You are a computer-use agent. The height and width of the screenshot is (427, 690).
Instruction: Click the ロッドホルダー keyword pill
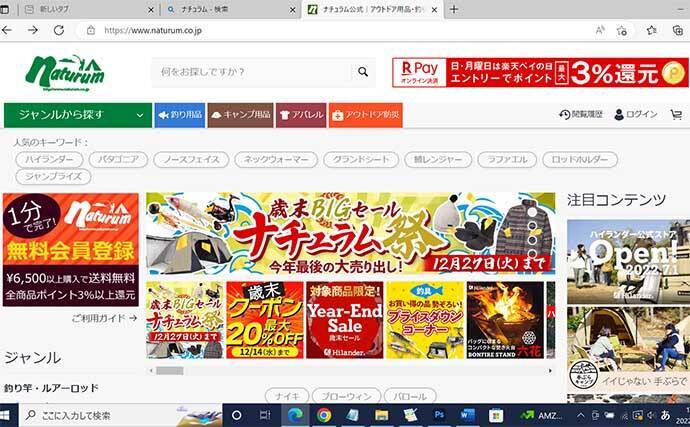tap(580, 159)
